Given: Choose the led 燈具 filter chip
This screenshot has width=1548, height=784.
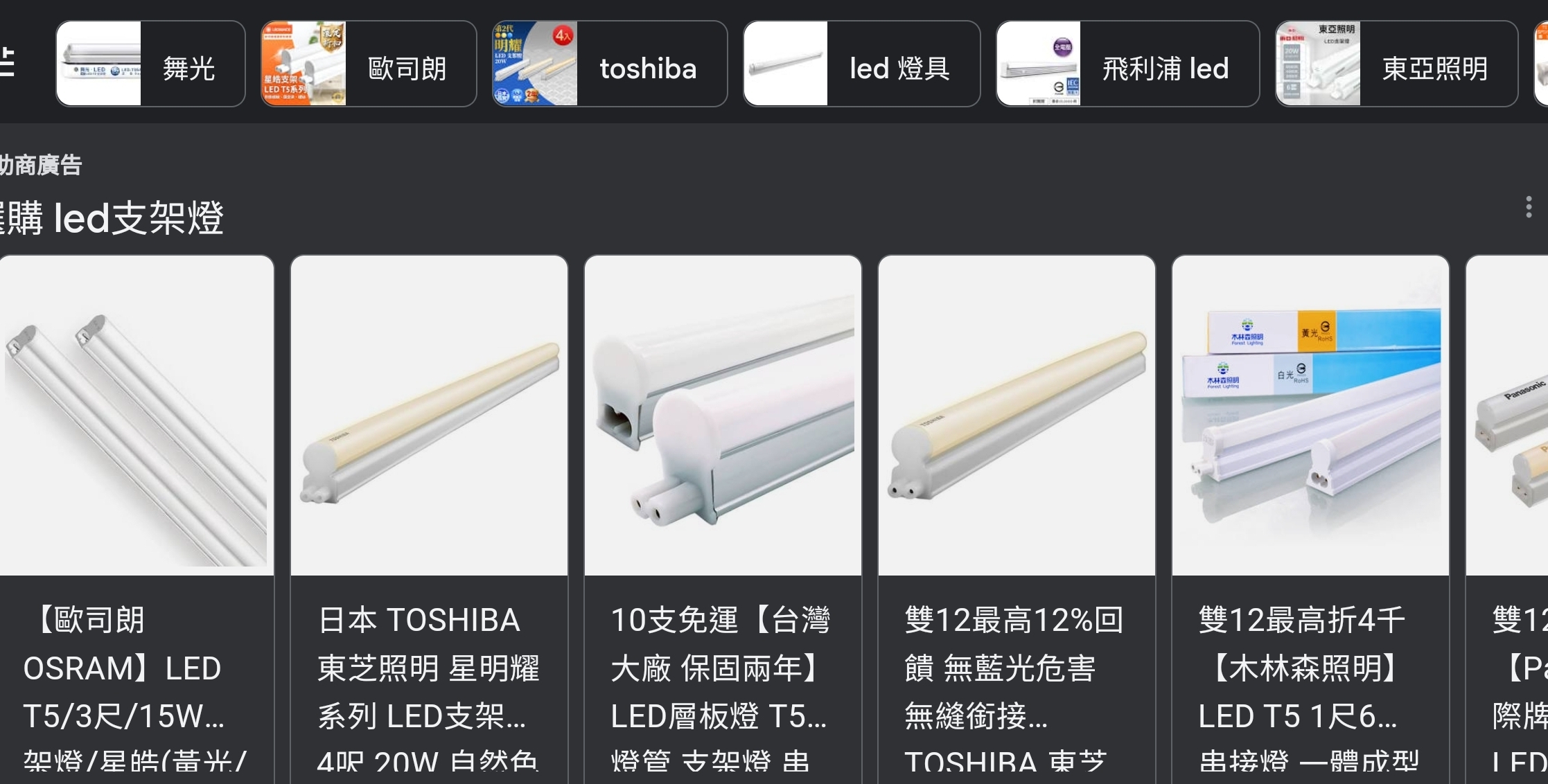Looking at the screenshot, I should point(861,64).
